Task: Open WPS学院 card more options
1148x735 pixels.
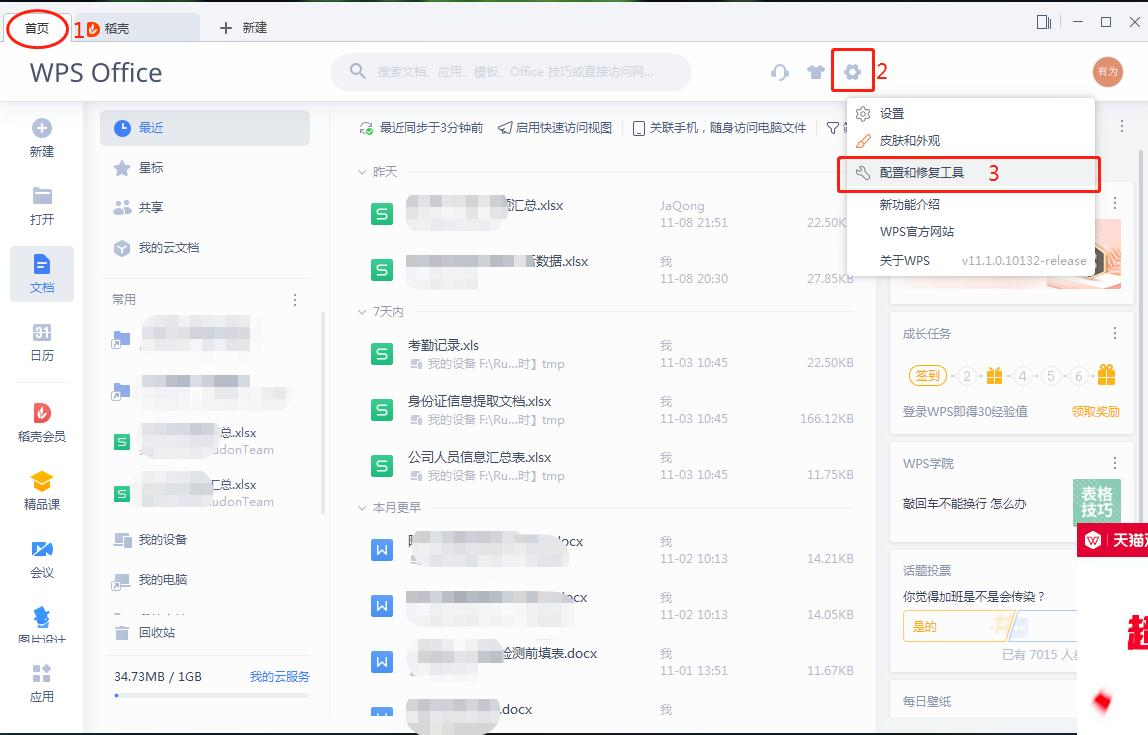Action: (1114, 463)
